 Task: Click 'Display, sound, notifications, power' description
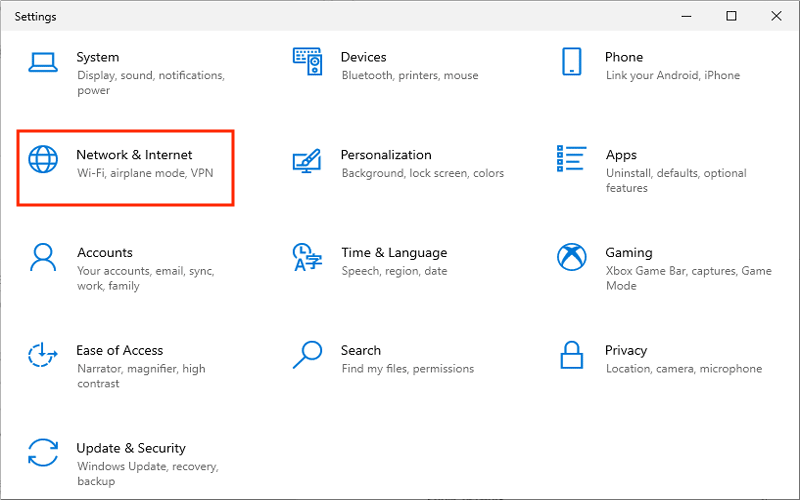click(151, 83)
